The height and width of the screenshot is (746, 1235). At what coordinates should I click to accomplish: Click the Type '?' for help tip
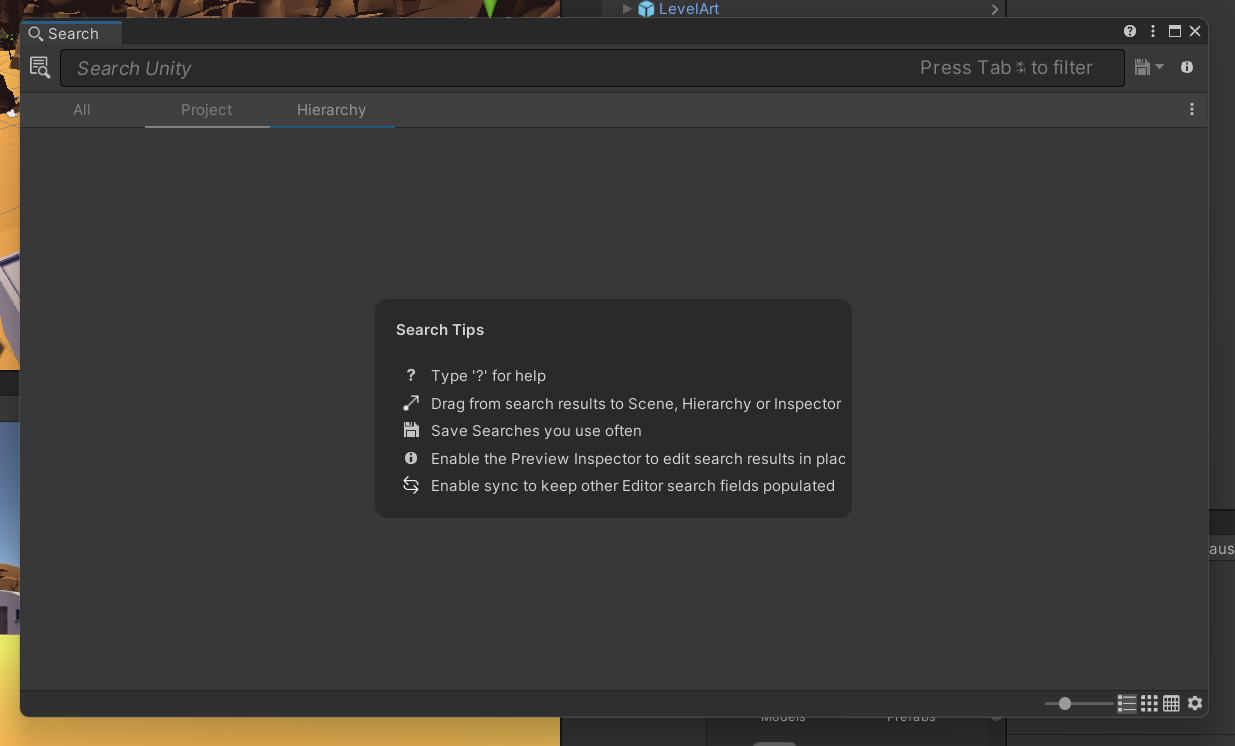tap(488, 376)
